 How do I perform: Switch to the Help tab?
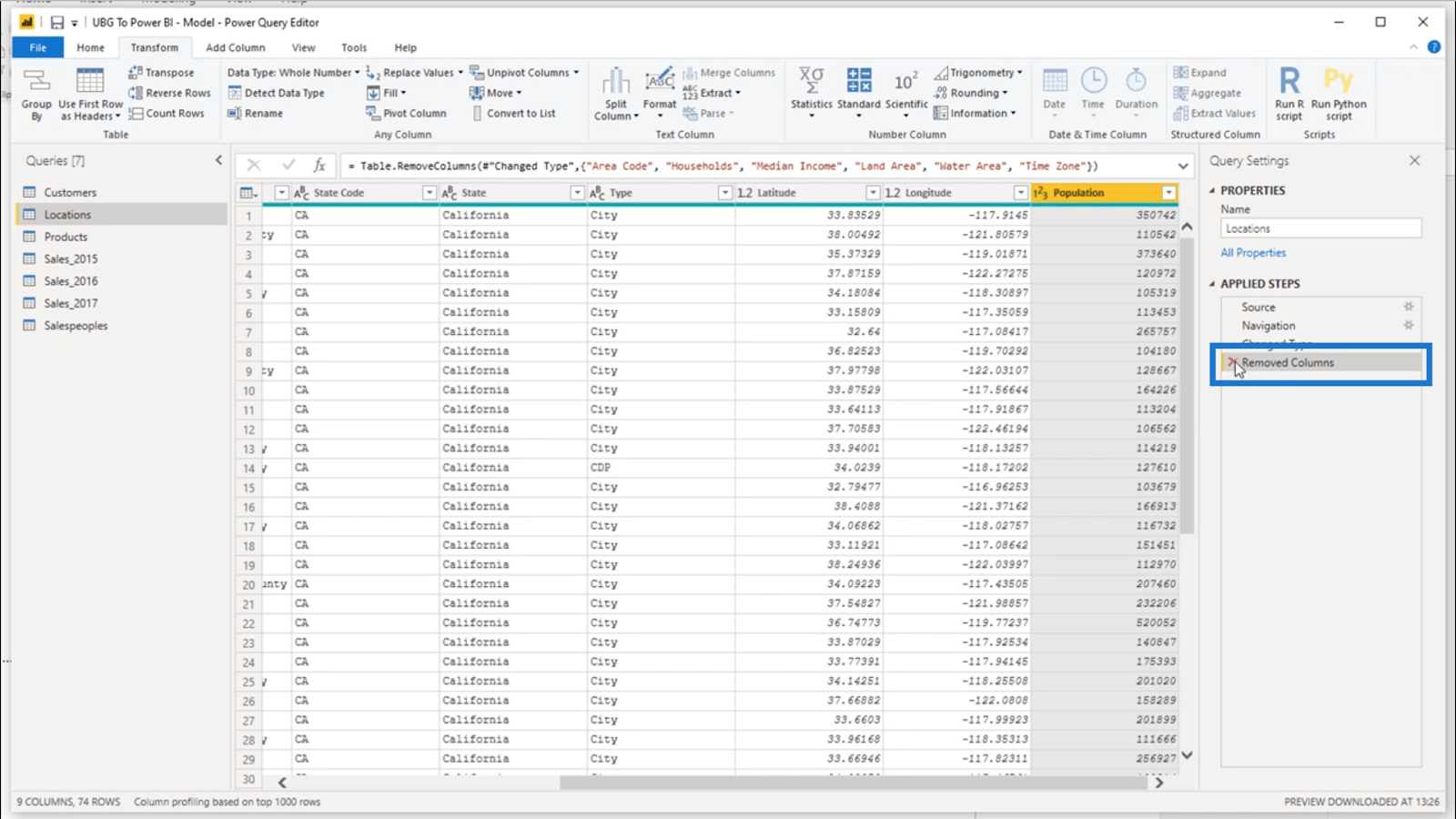(406, 47)
